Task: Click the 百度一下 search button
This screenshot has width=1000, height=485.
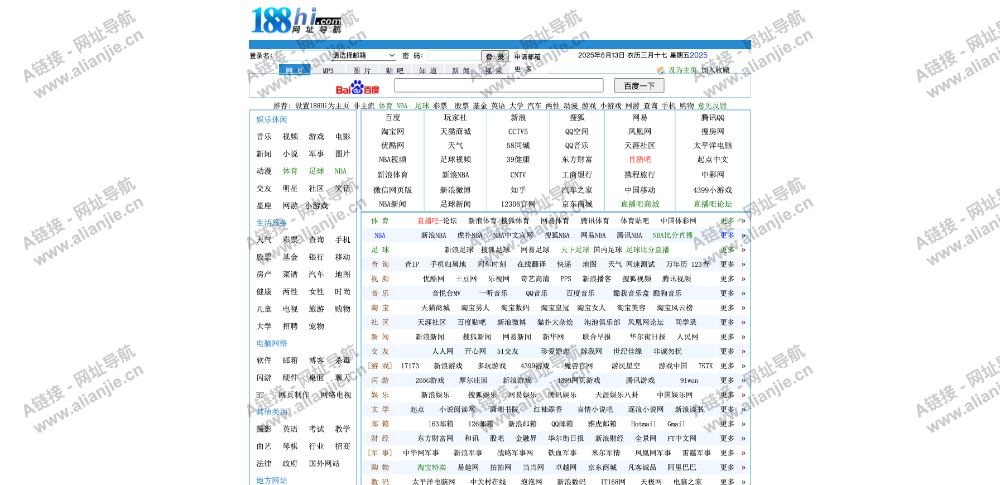Action: [639, 86]
